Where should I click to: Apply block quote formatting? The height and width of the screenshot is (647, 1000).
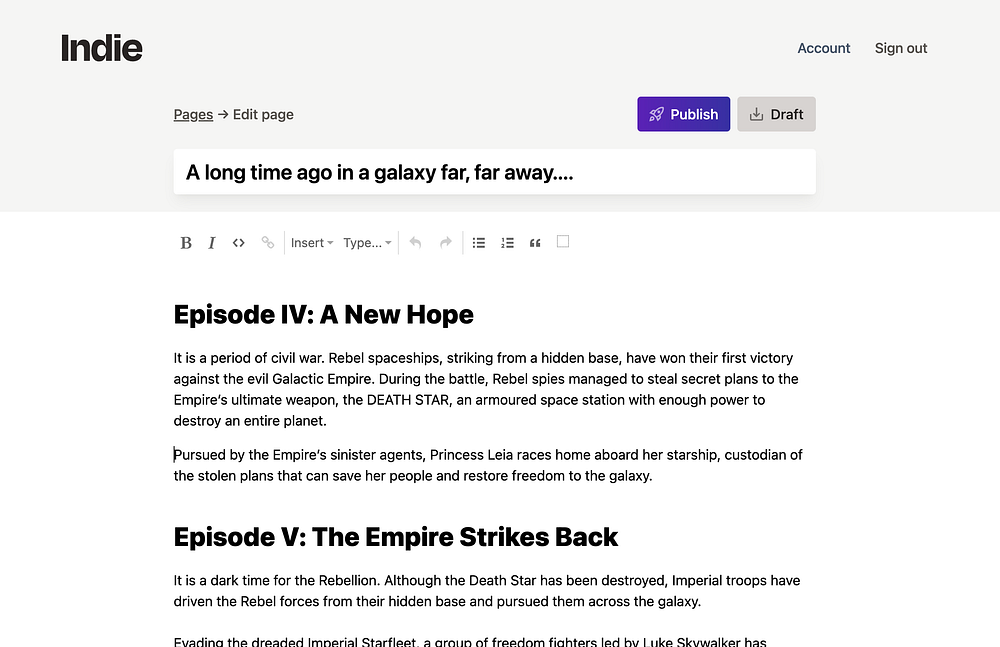click(x=535, y=242)
